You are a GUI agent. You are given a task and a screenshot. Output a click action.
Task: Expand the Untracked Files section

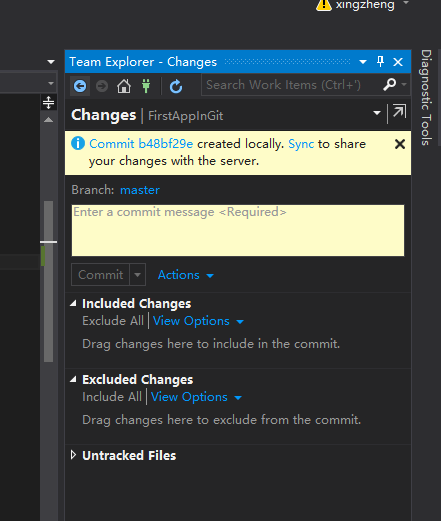73,455
